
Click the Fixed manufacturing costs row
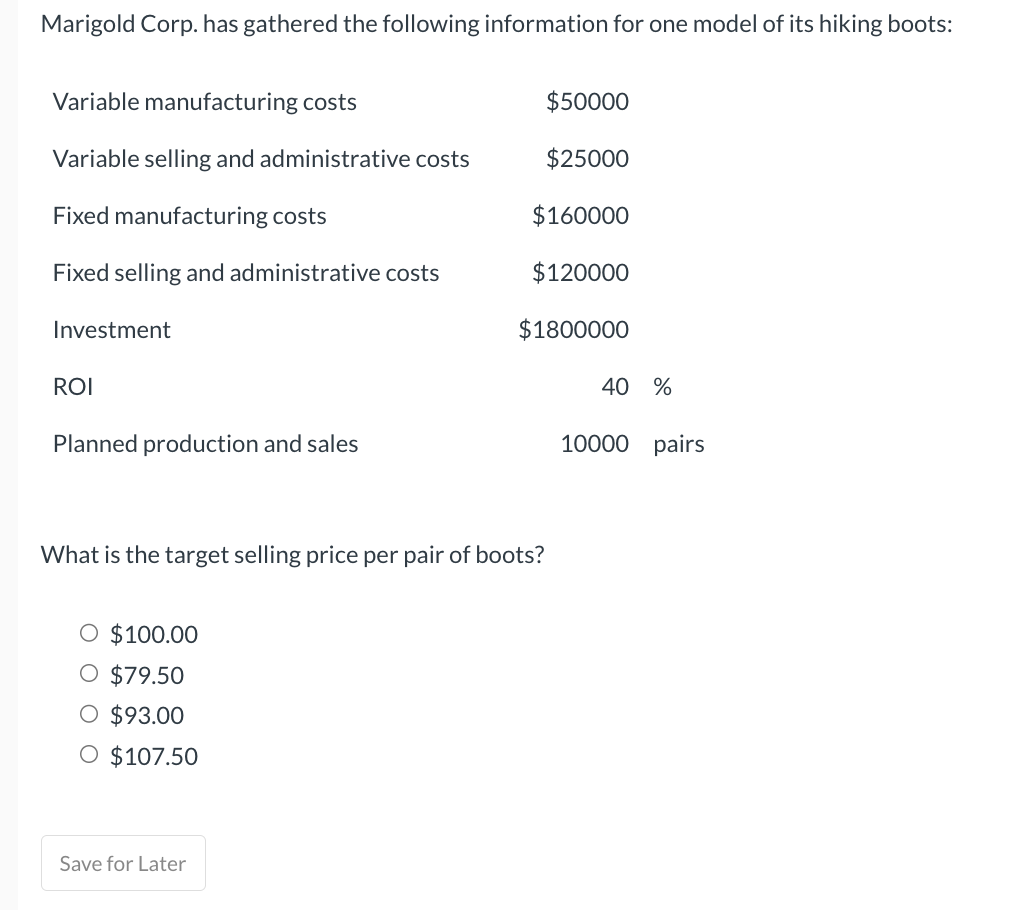click(x=190, y=215)
